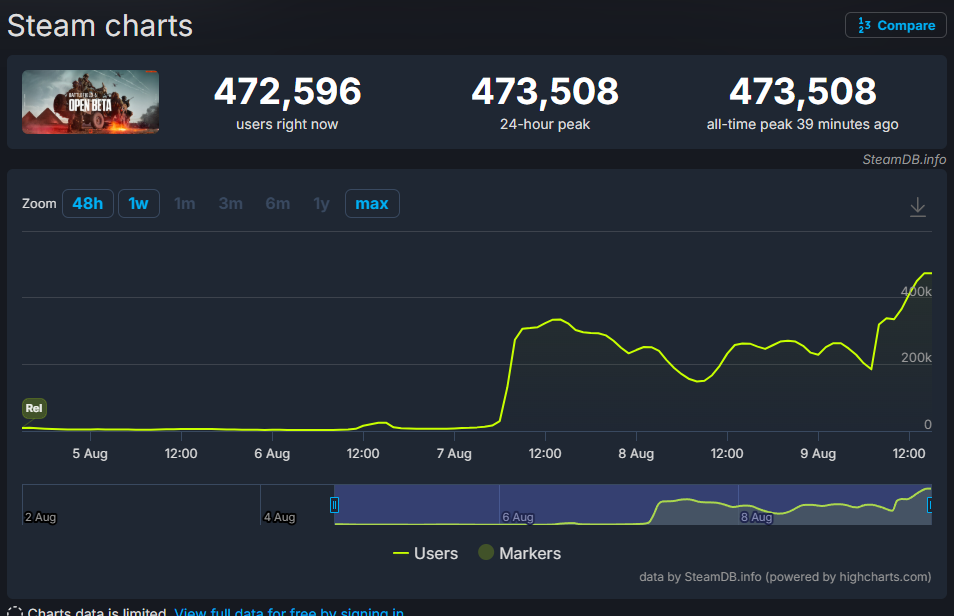Select the 6m zoom range
The width and height of the screenshot is (954, 616).
point(277,203)
